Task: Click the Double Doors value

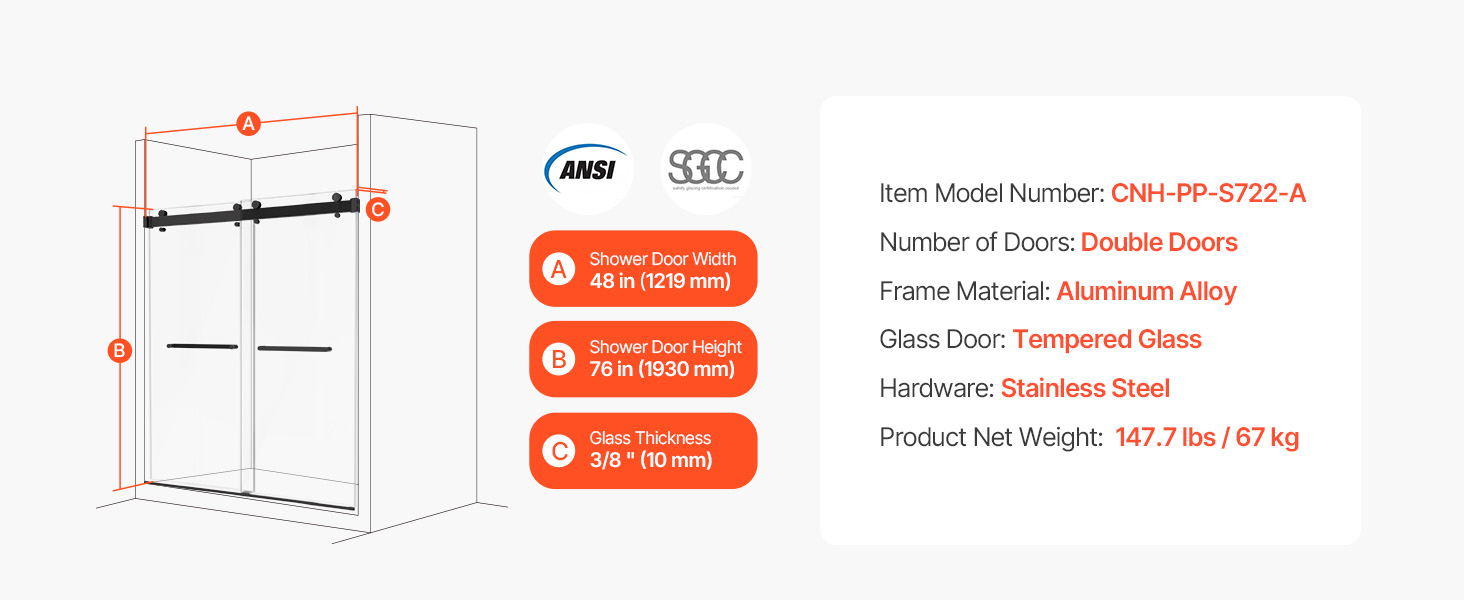Action: point(1159,243)
